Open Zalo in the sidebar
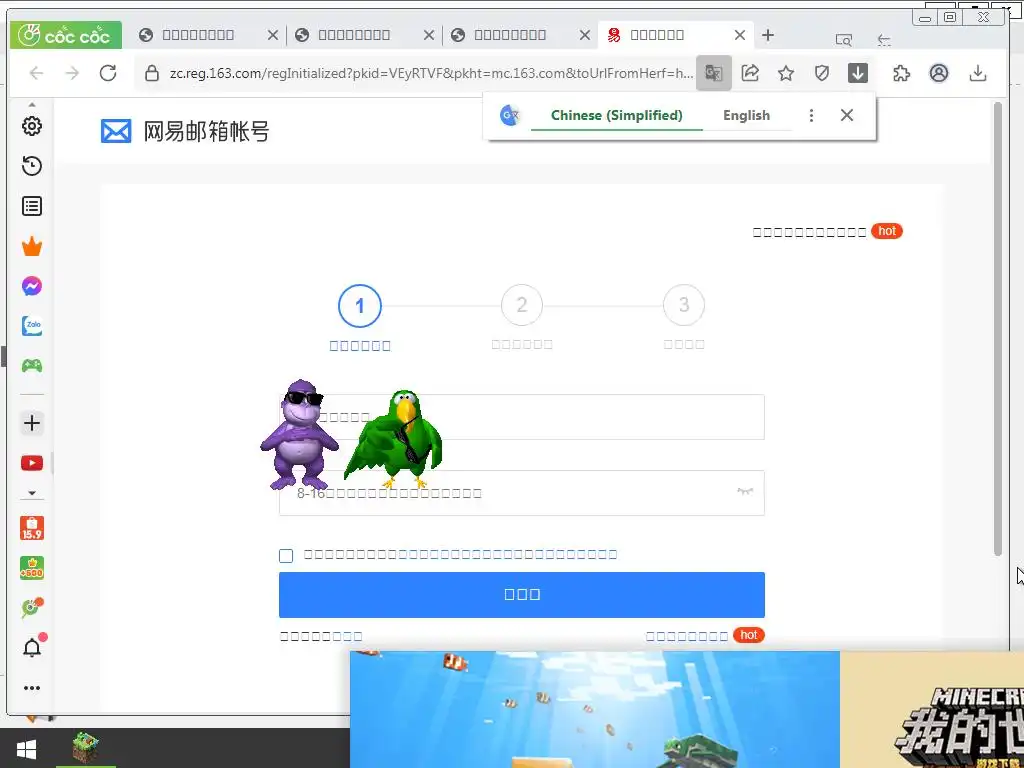The height and width of the screenshot is (768, 1024). point(32,325)
